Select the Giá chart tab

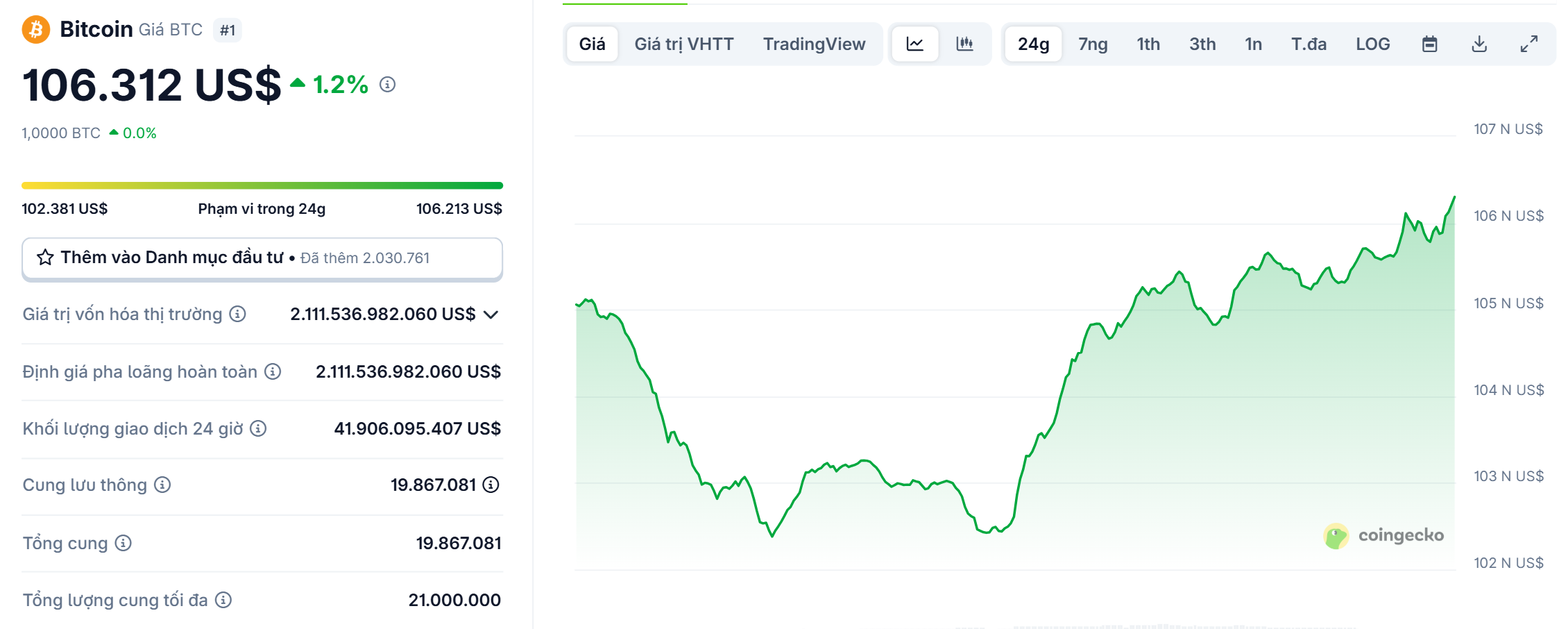coord(593,44)
